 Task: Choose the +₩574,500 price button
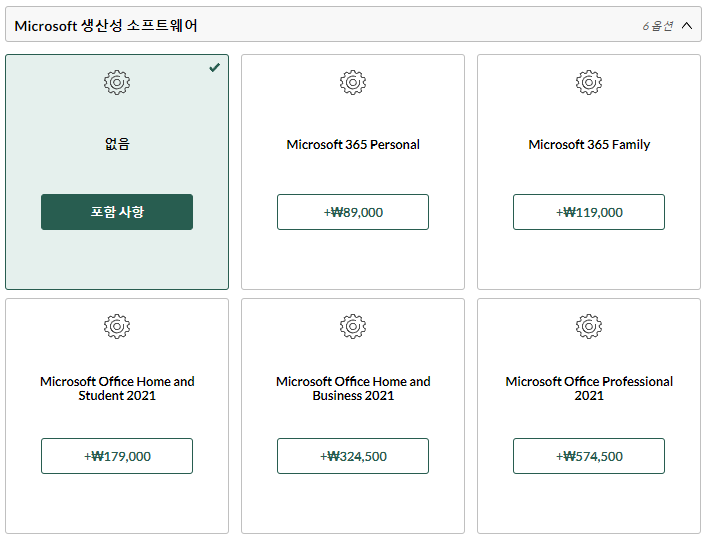point(589,456)
